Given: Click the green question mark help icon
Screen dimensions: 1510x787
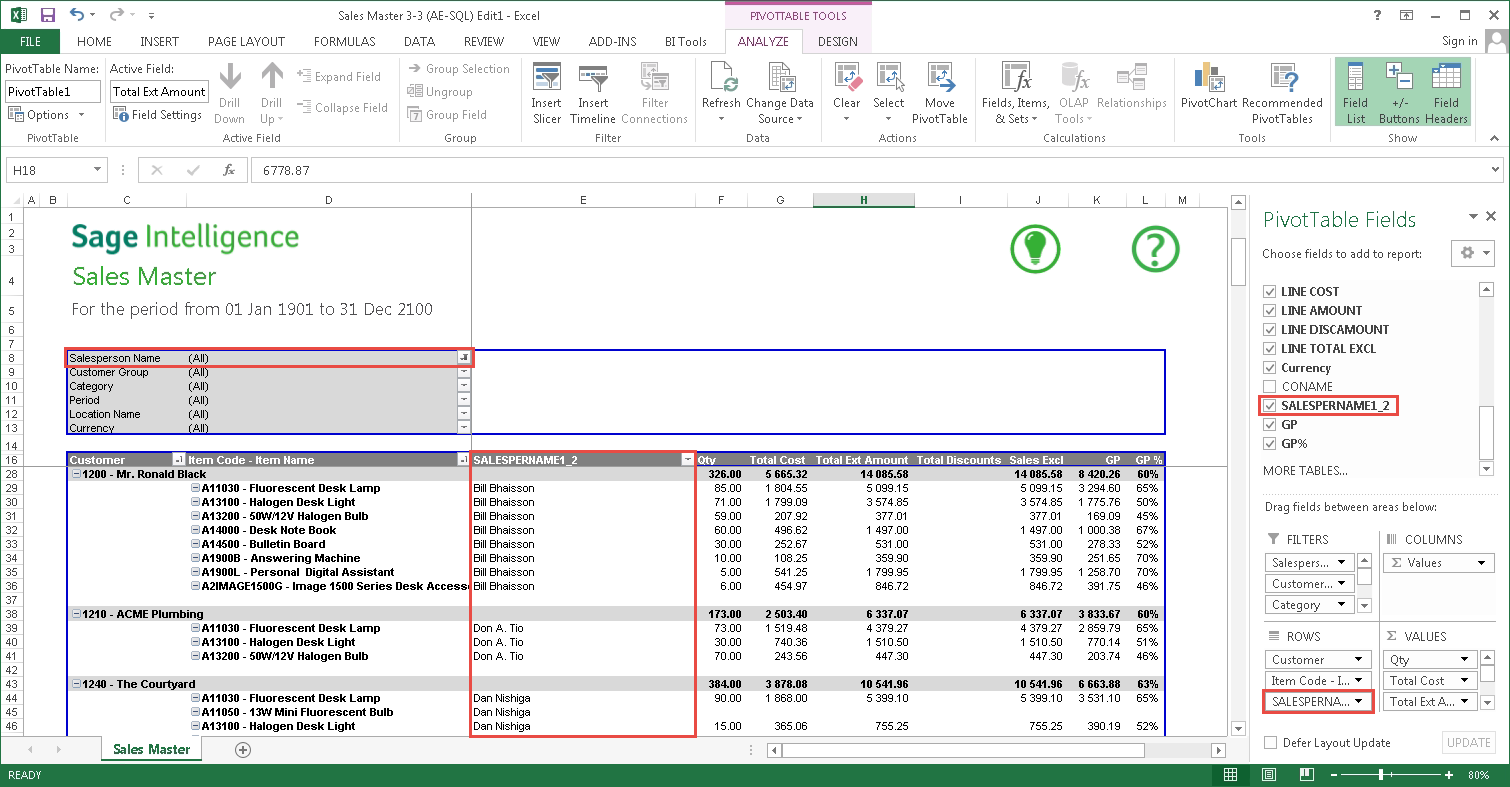Looking at the screenshot, I should coord(1155,247).
